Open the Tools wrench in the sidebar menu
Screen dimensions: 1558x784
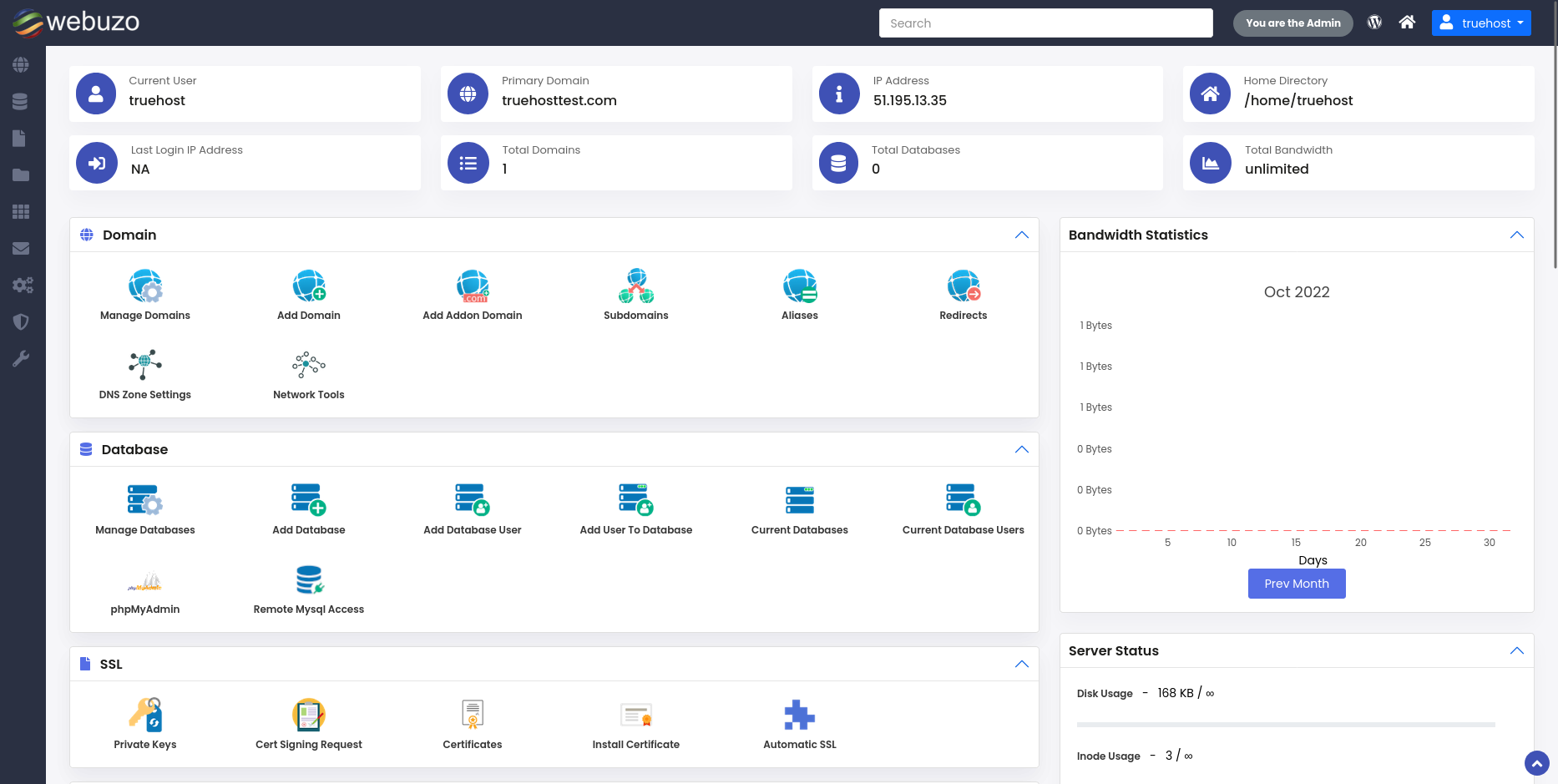(22, 358)
